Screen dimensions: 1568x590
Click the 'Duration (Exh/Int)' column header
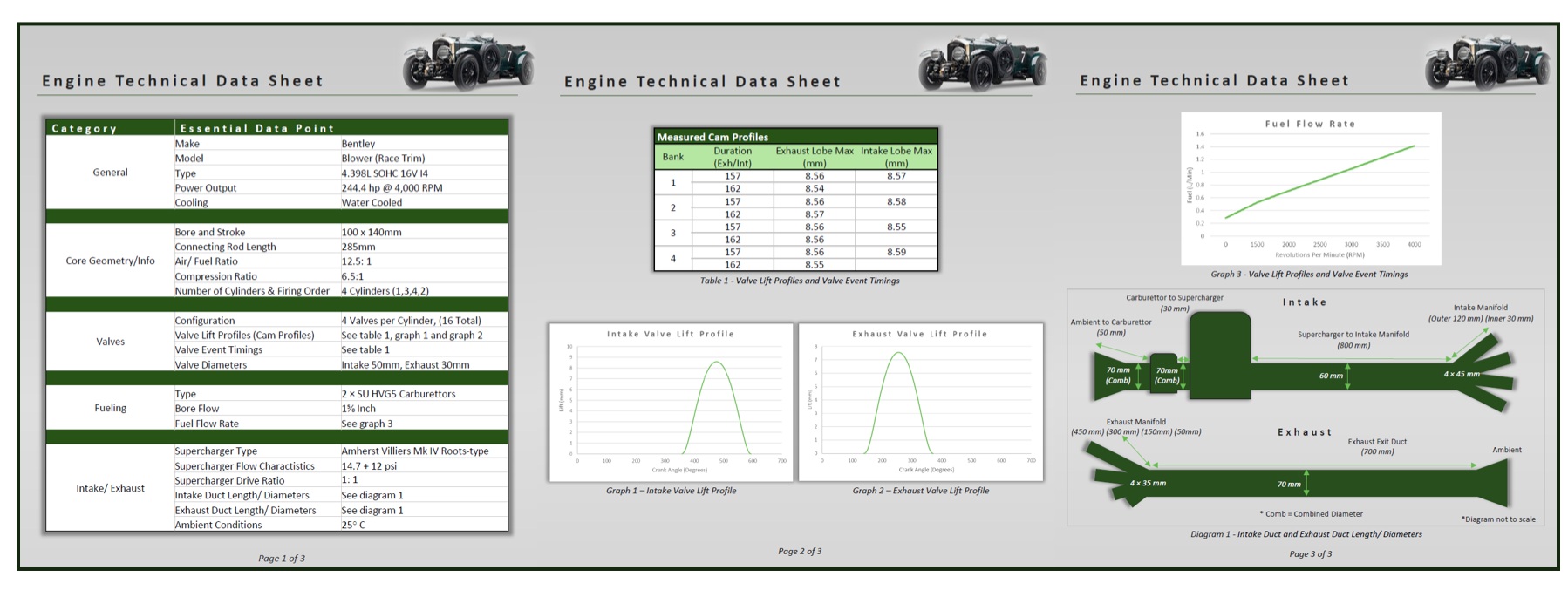[733, 157]
